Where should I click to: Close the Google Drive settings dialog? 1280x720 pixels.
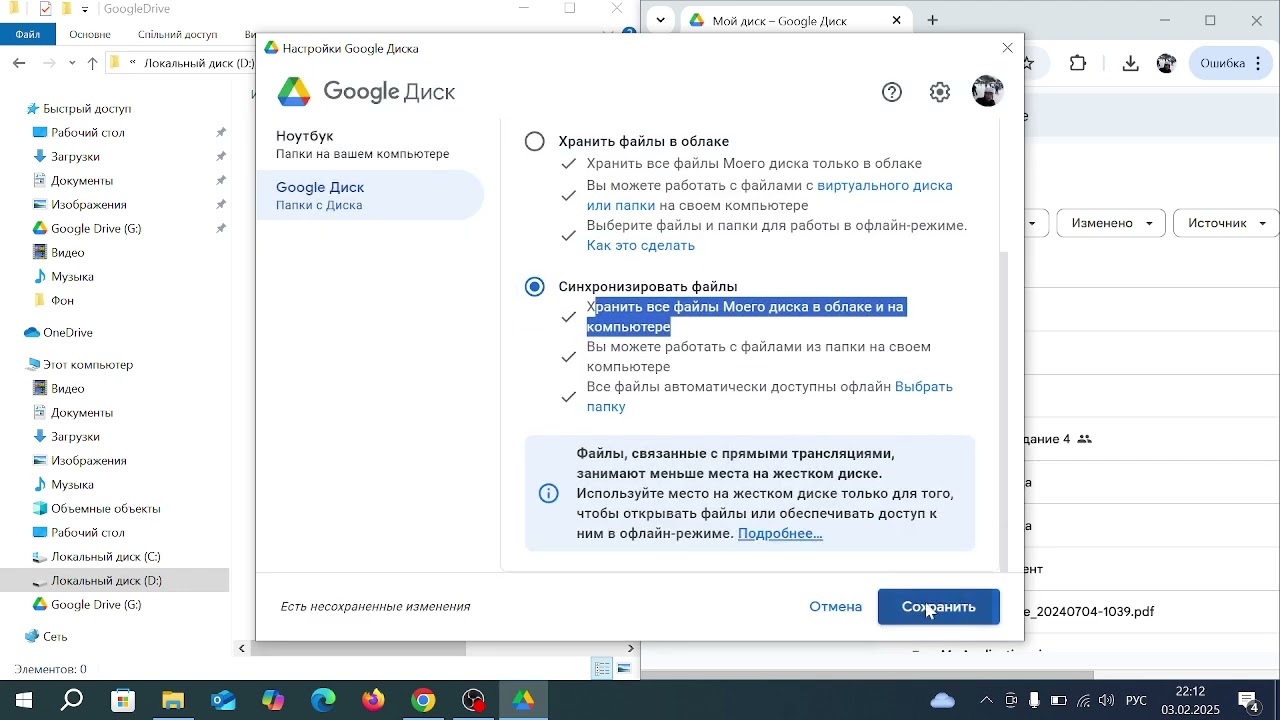1007,48
